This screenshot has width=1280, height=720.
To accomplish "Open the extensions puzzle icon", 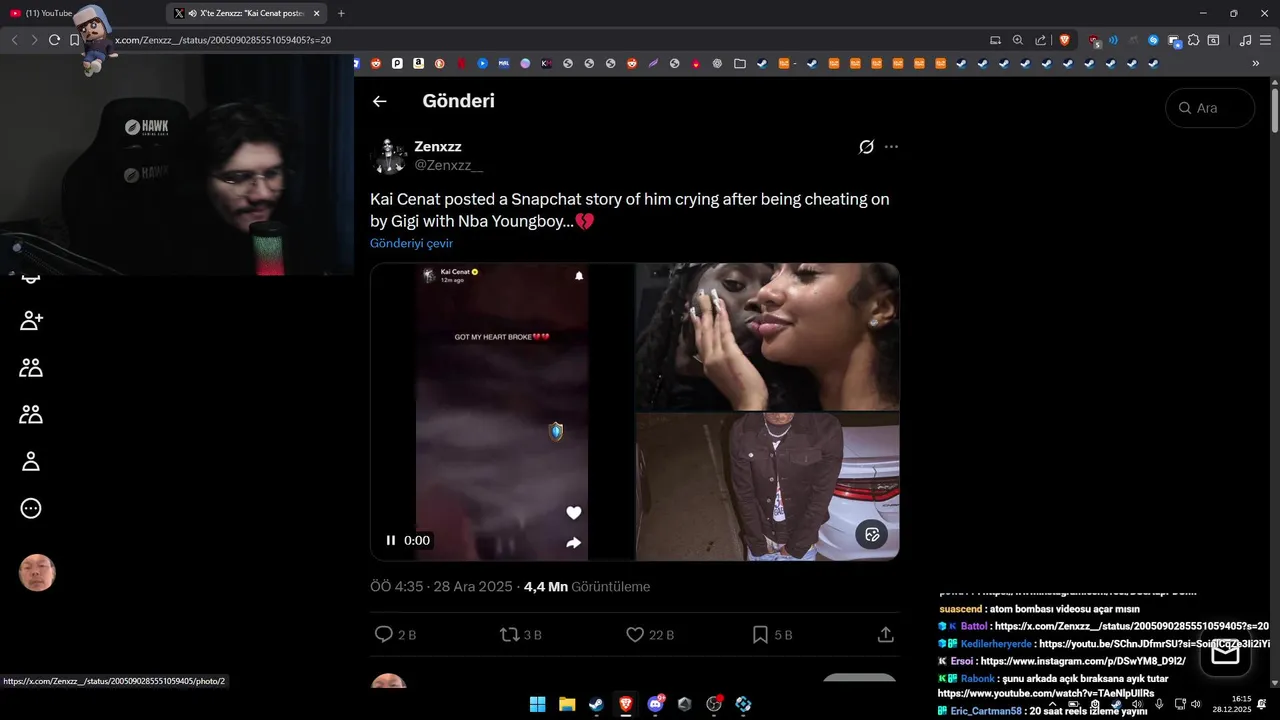I will (x=1194, y=40).
